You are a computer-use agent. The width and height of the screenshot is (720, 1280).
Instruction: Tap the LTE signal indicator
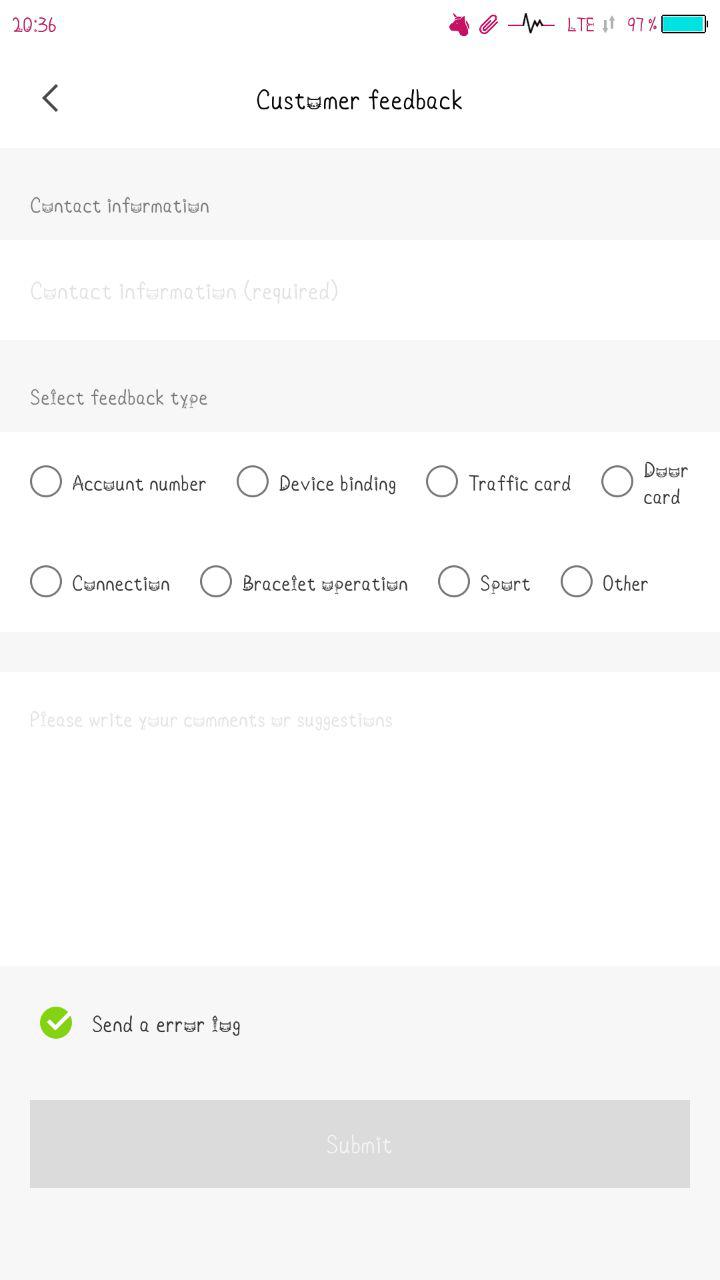click(580, 25)
